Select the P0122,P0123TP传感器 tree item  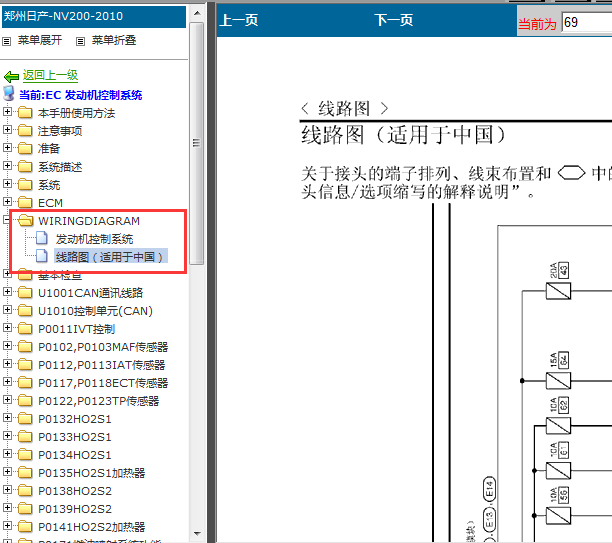(x=99, y=401)
